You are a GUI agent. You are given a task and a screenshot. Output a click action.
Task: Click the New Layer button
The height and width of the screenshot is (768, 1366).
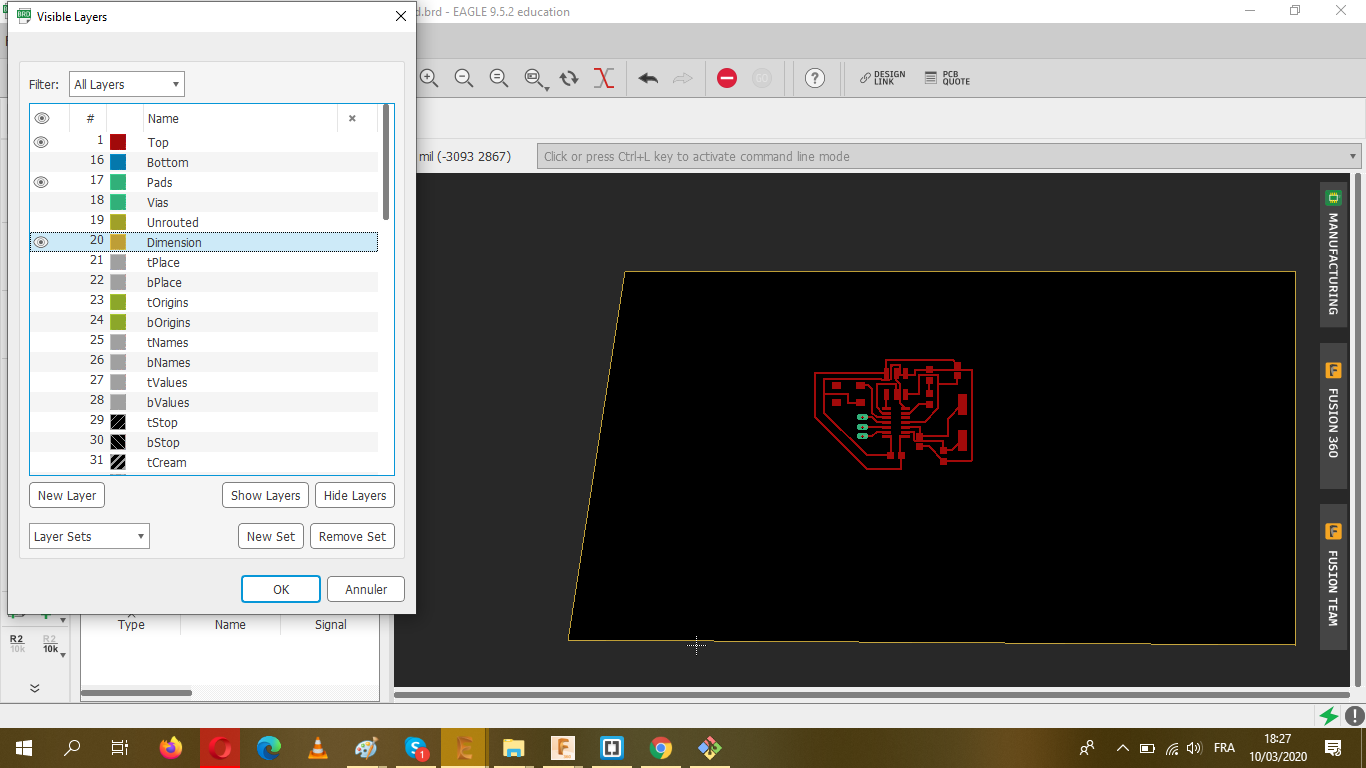pos(67,495)
